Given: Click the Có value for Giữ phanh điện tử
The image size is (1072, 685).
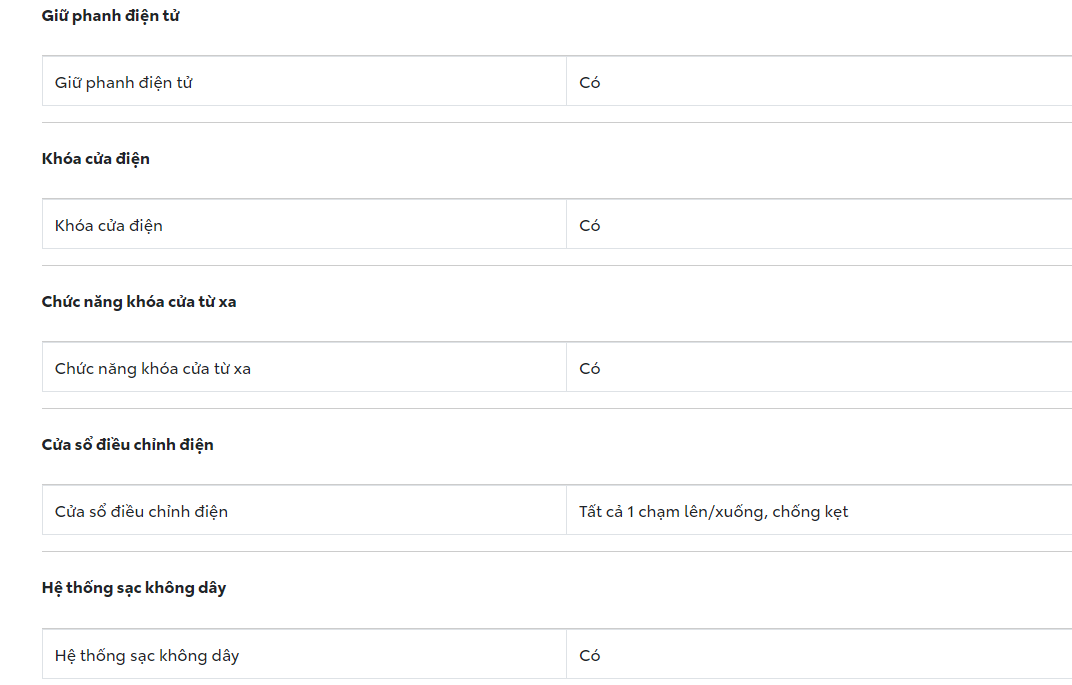Looking at the screenshot, I should click(590, 83).
